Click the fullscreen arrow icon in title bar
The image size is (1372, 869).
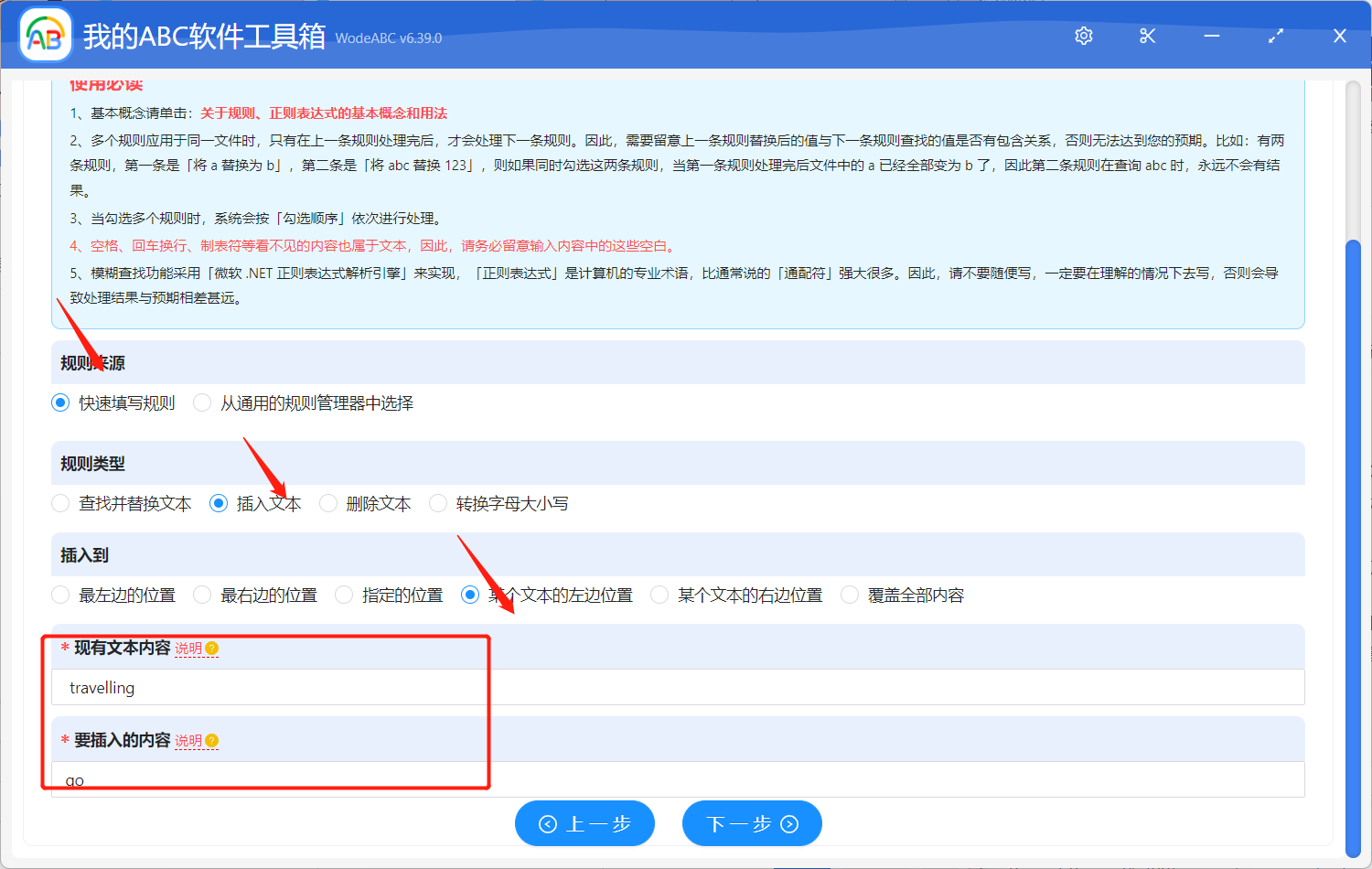point(1275,36)
